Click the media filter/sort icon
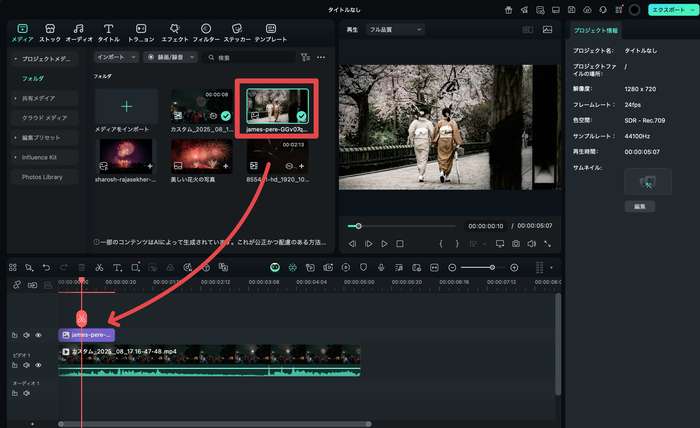The height and width of the screenshot is (428, 700). coord(305,57)
